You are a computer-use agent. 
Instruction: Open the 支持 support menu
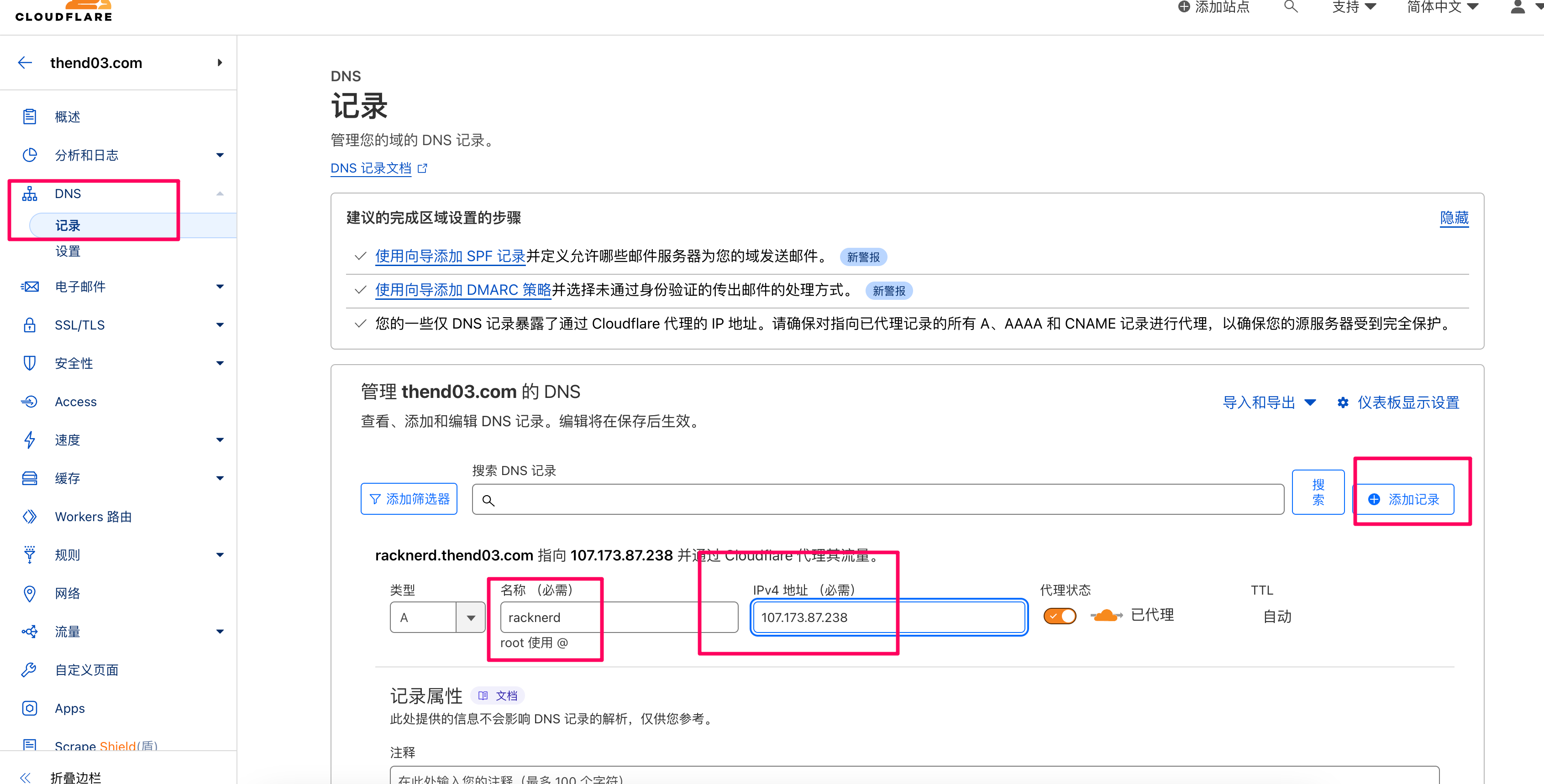(1354, 7)
